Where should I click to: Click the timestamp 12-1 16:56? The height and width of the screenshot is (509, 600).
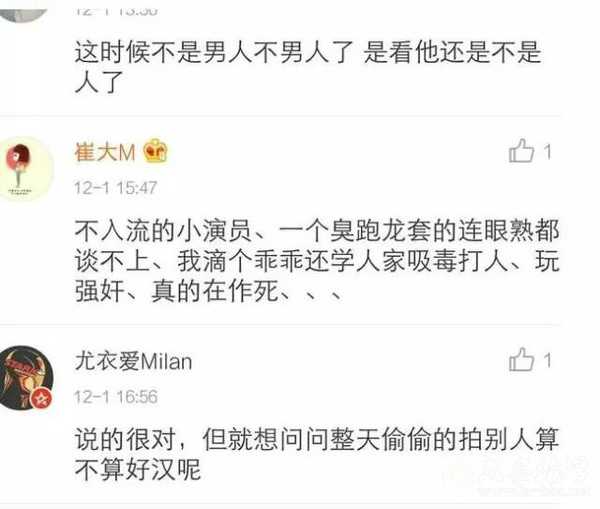(x=116, y=396)
